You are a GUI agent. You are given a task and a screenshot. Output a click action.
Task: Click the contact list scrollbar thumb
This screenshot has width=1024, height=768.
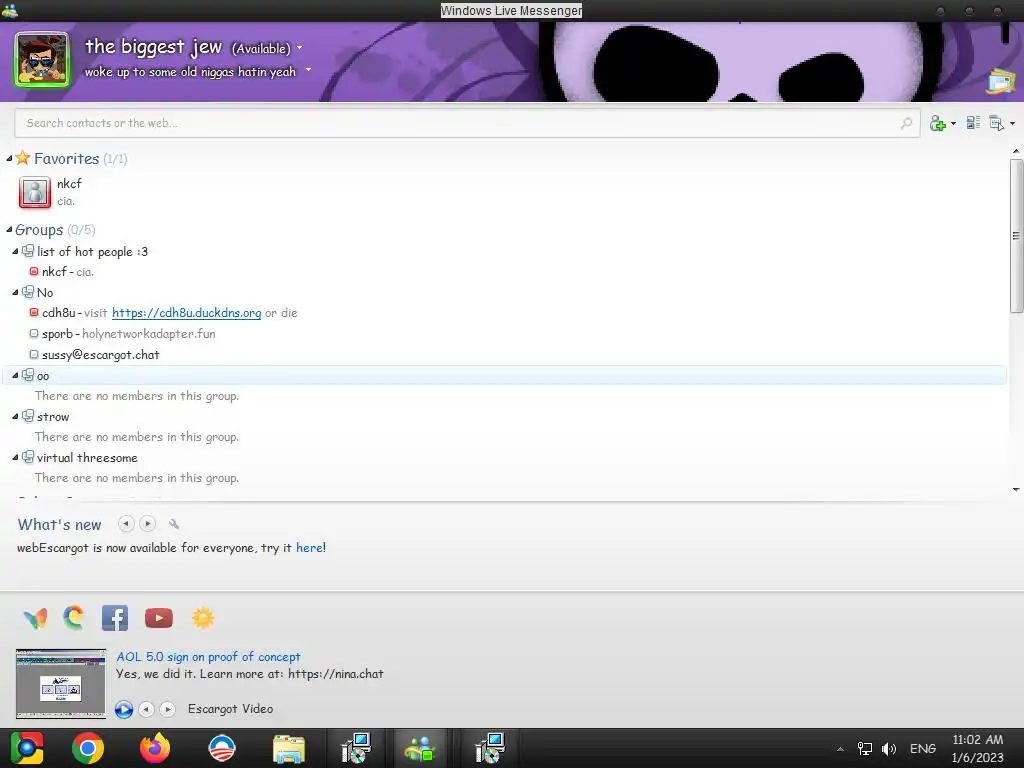(x=1016, y=235)
